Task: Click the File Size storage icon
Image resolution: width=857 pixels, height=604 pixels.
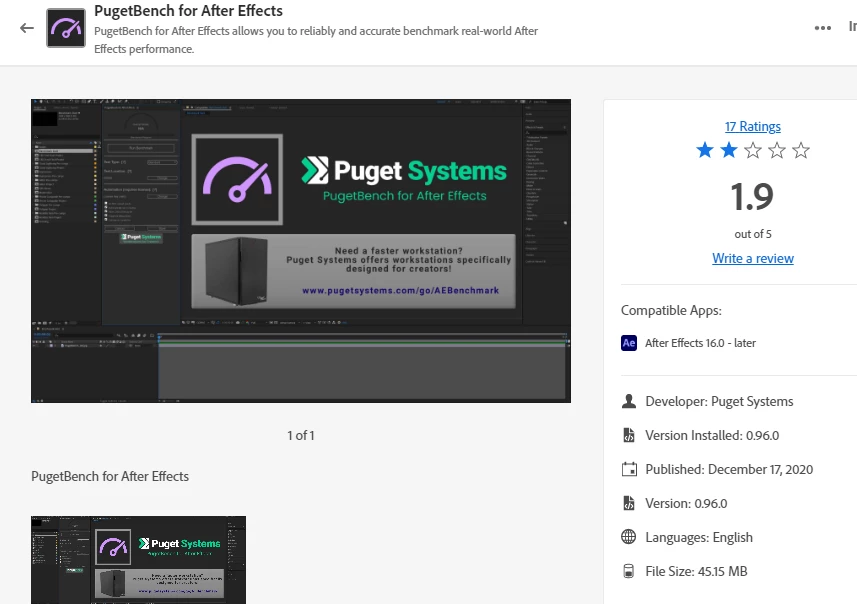Action: point(629,571)
